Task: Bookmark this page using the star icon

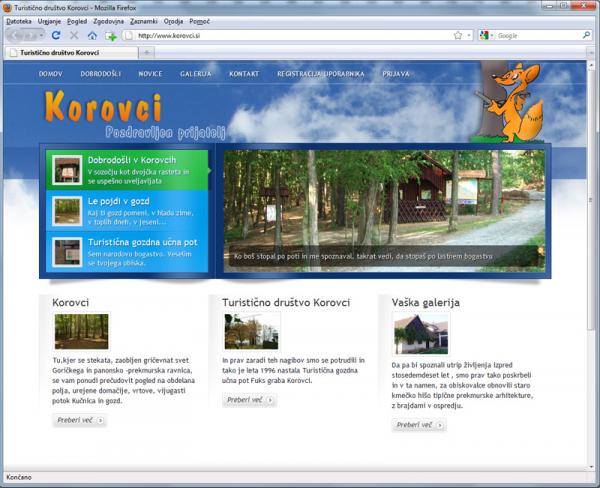Action: coord(457,35)
